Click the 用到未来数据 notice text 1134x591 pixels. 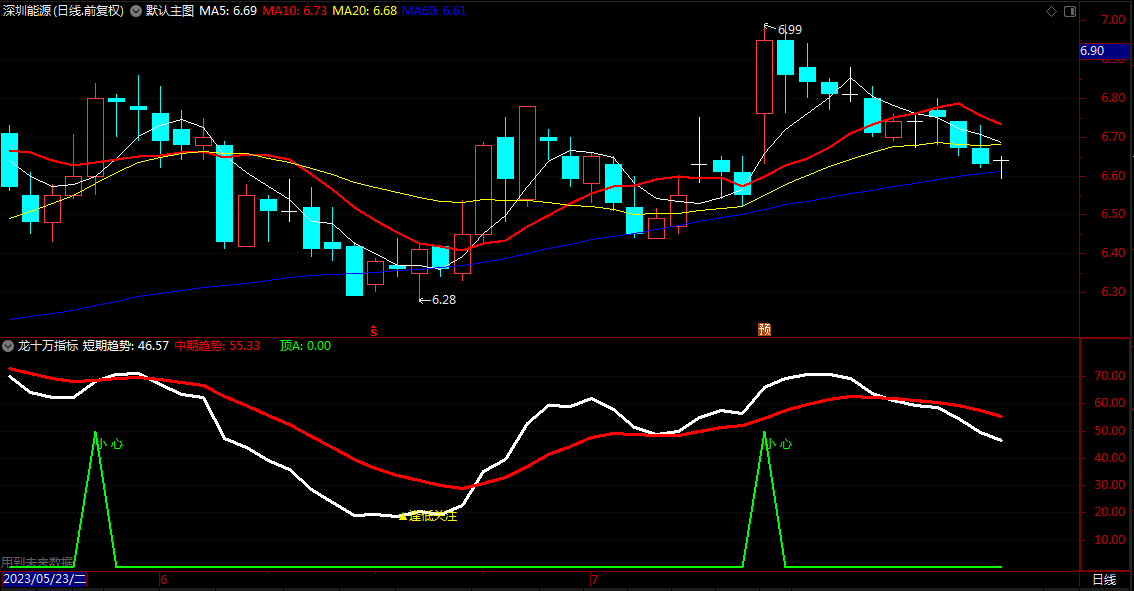point(38,562)
